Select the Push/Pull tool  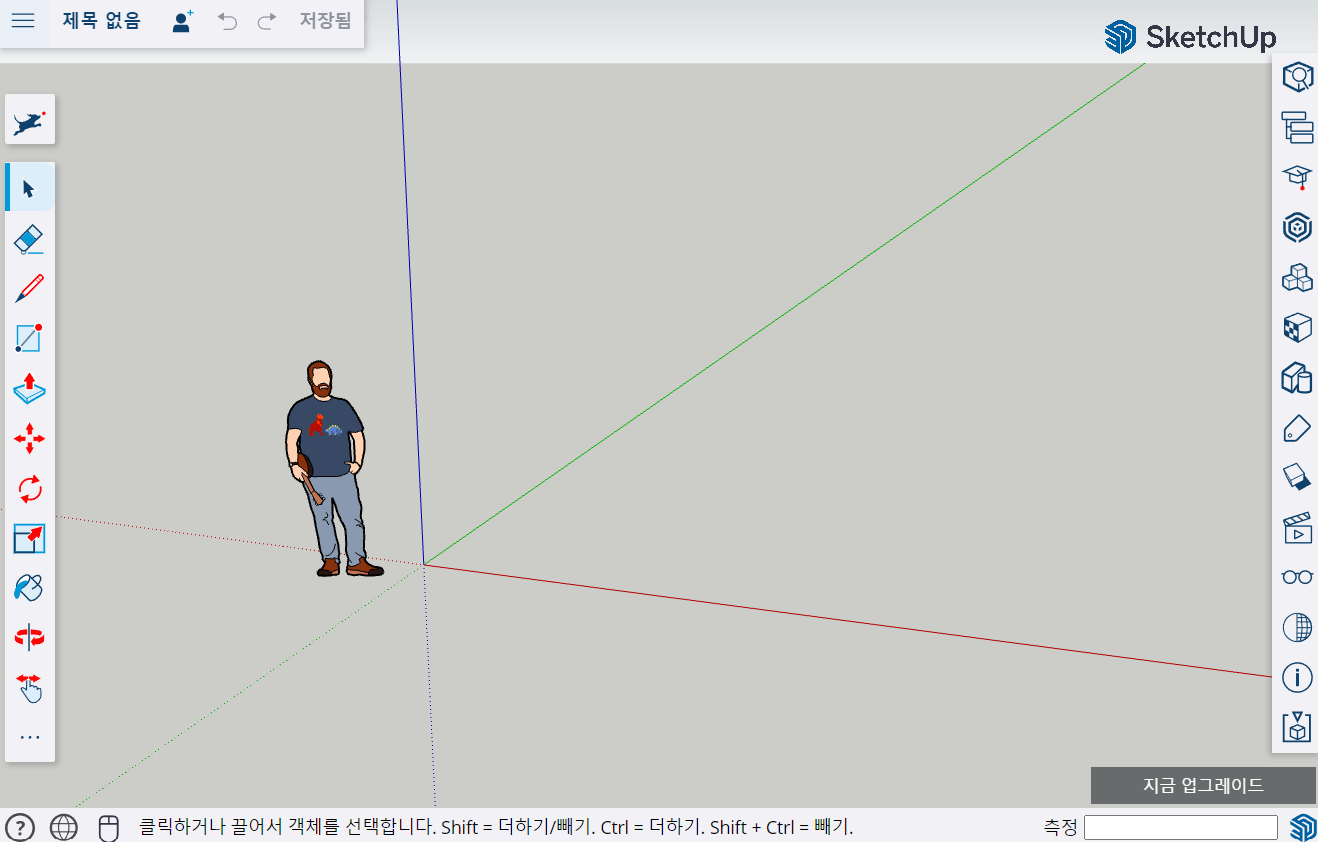coord(29,390)
